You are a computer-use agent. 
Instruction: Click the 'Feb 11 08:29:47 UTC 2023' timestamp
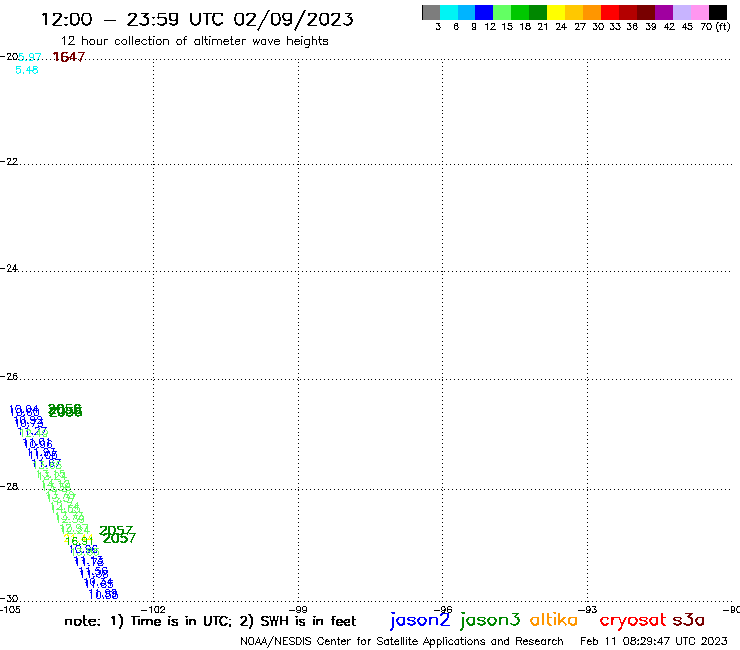(654, 641)
